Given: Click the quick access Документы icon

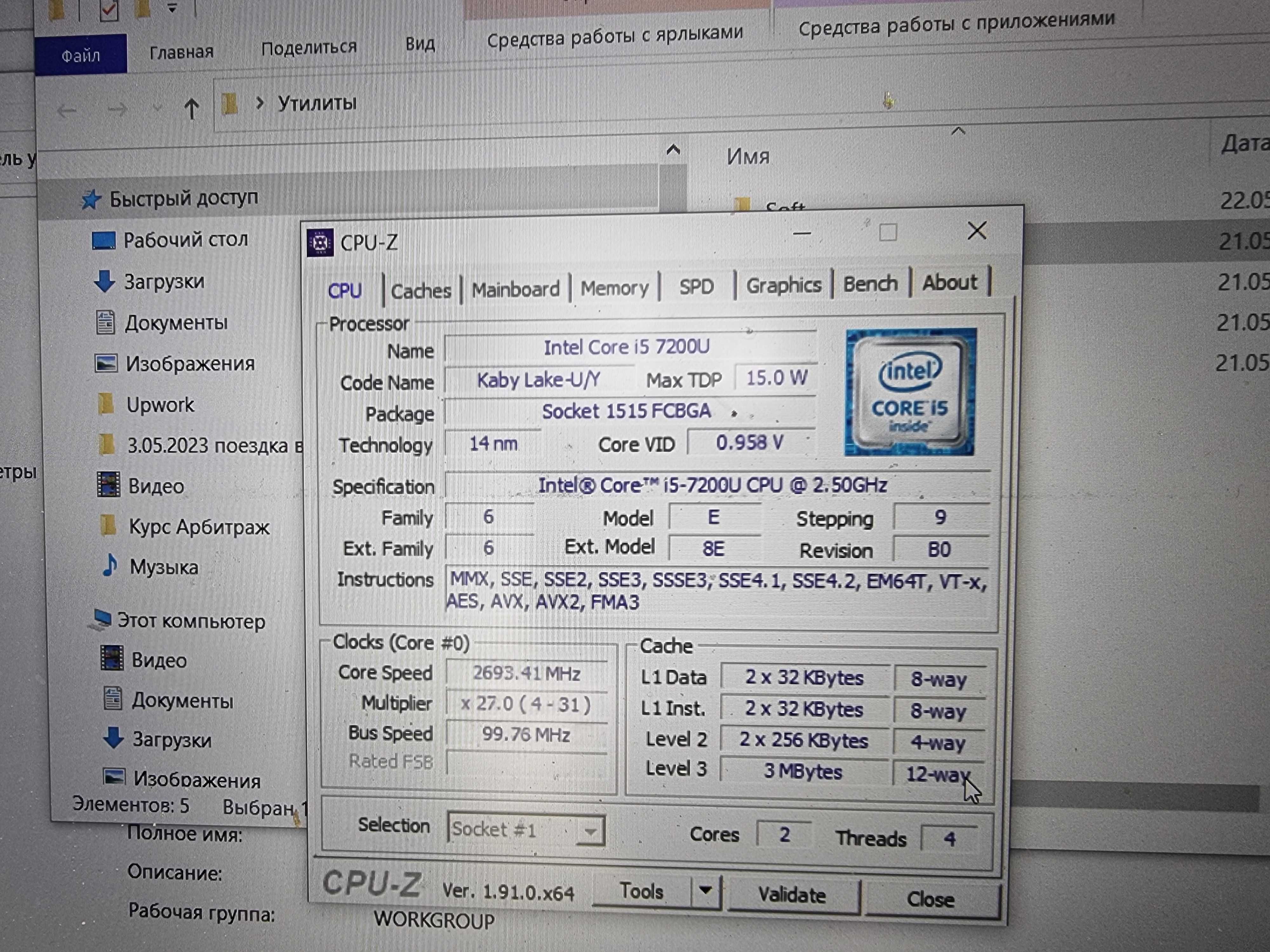Looking at the screenshot, I should pyautogui.click(x=105, y=322).
